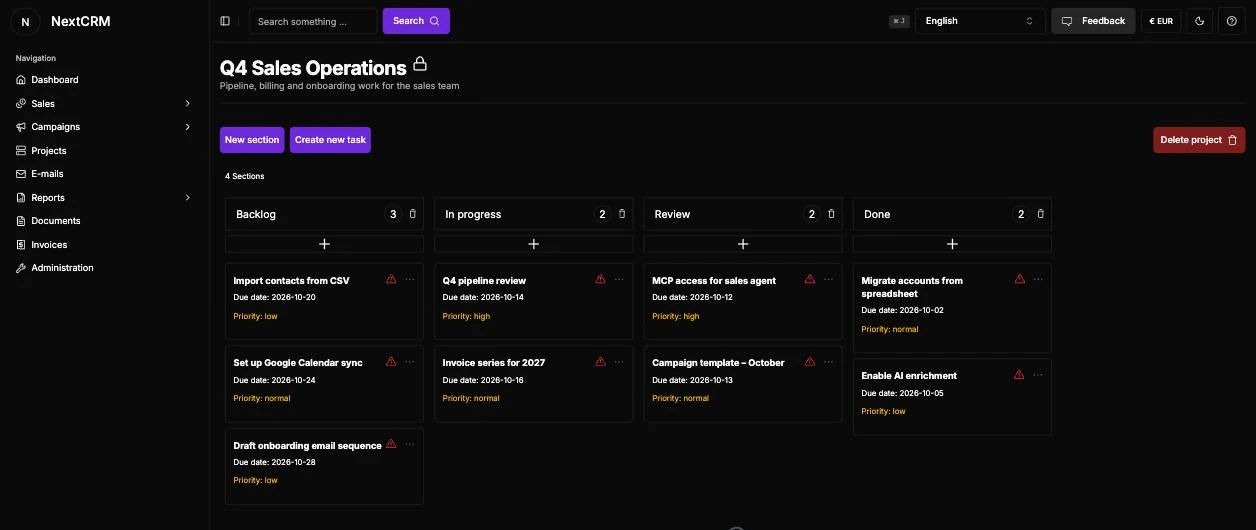1256x530 pixels.
Task: Click the red Delete project button
Action: pyautogui.click(x=1199, y=140)
